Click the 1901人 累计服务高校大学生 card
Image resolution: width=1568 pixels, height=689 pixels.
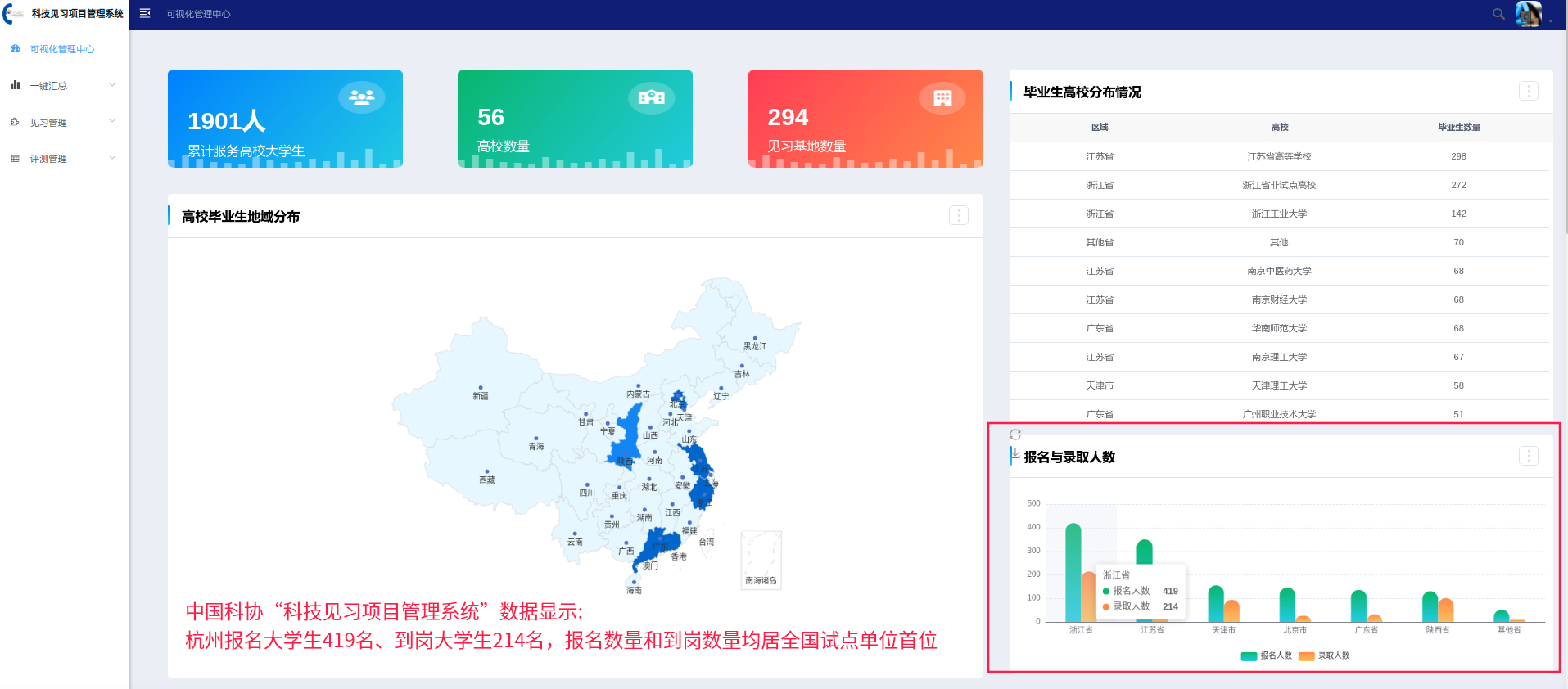pos(285,119)
